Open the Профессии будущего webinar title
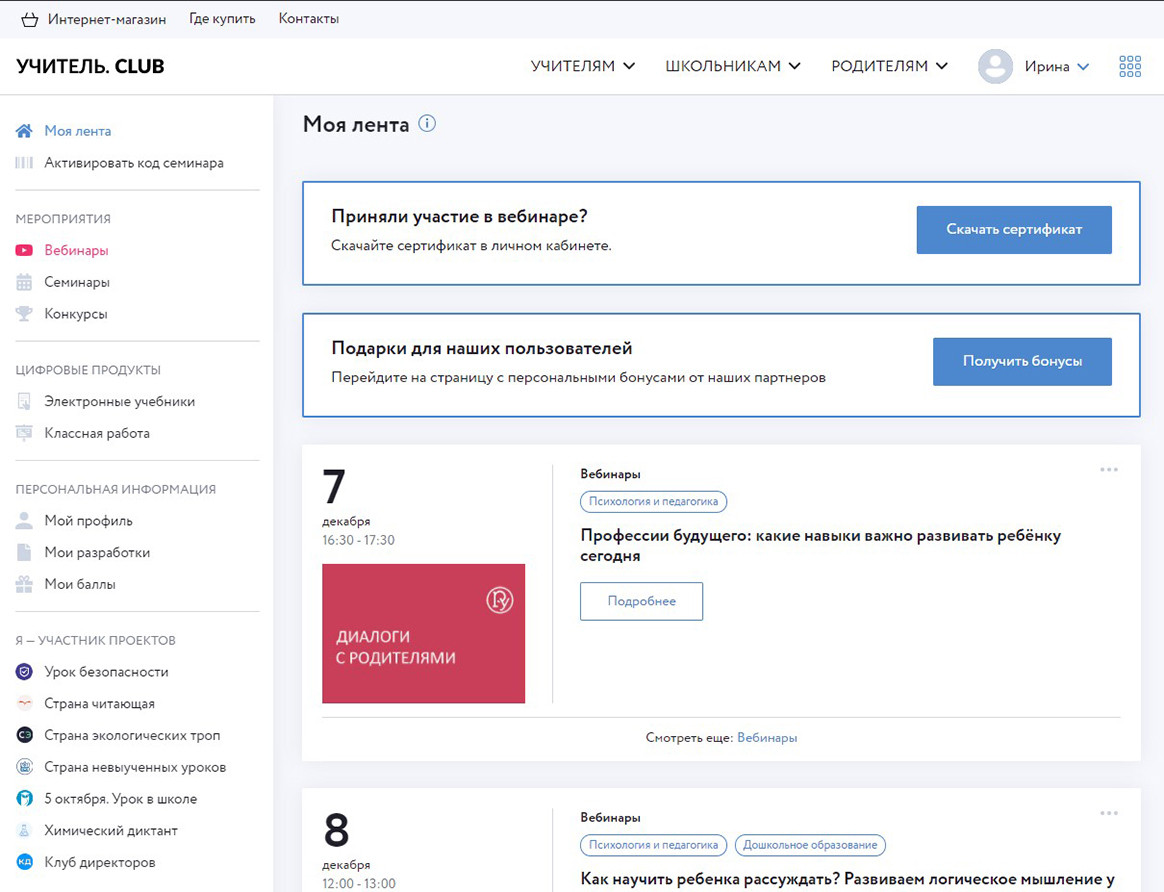This screenshot has height=892, width=1164. click(820, 545)
